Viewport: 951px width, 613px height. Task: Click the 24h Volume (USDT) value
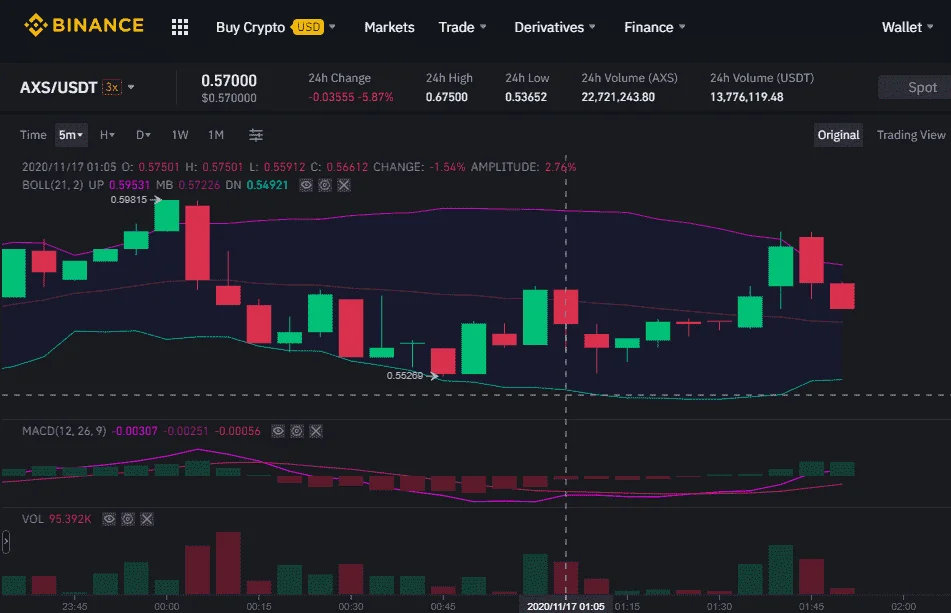tap(747, 97)
